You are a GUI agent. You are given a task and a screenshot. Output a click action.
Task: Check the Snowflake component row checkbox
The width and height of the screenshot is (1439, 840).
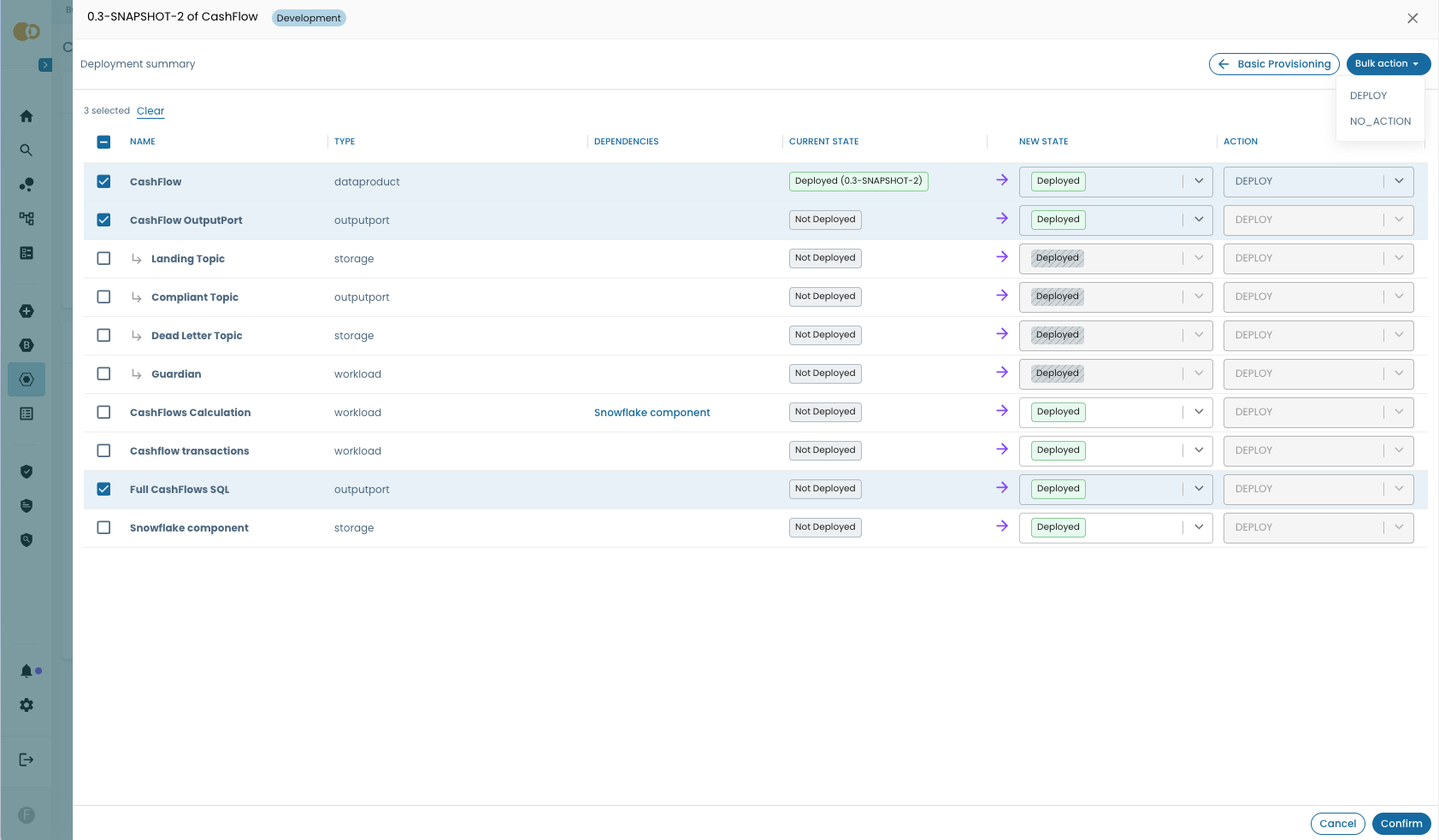103,527
